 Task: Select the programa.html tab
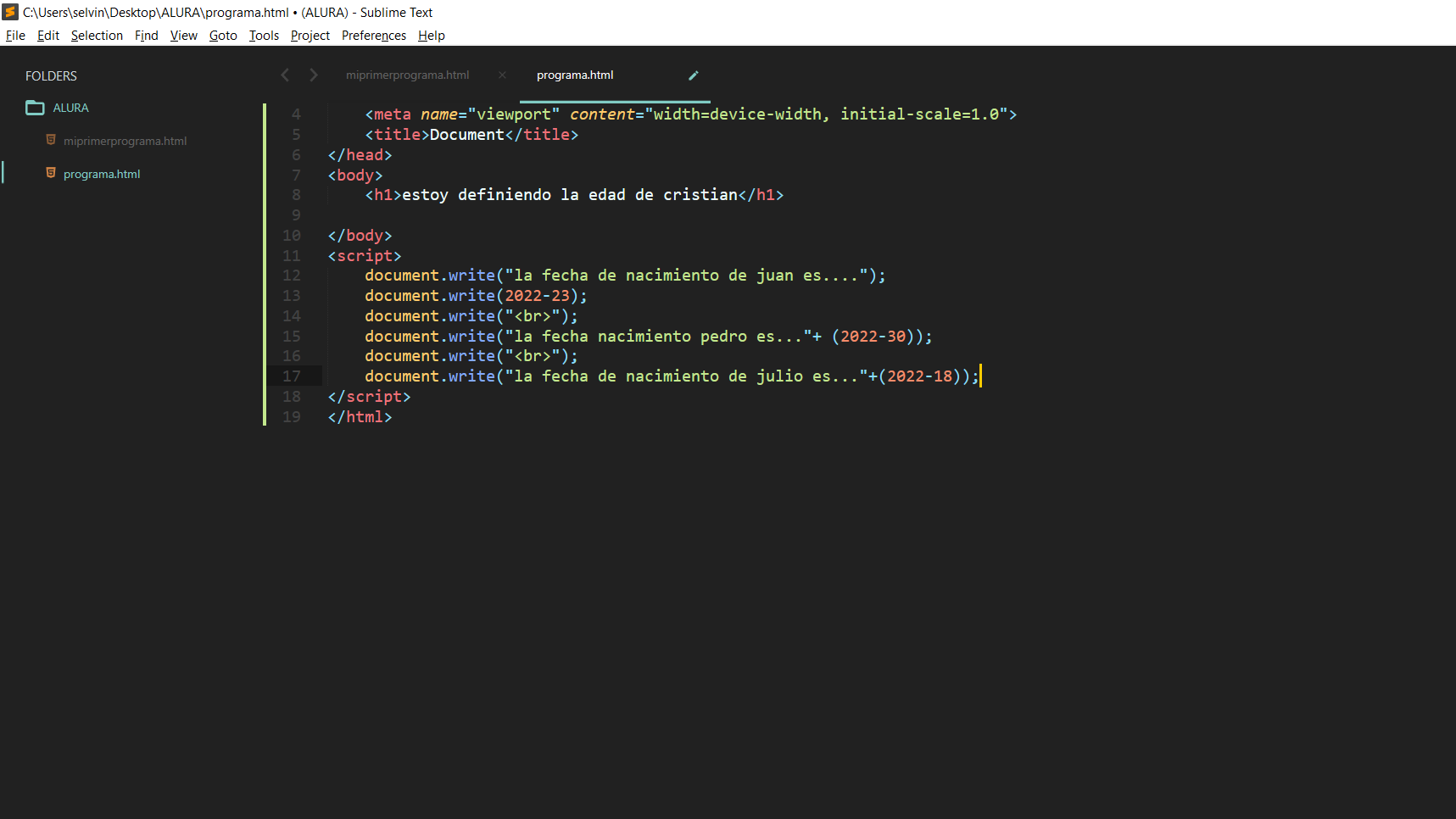pyautogui.click(x=575, y=75)
